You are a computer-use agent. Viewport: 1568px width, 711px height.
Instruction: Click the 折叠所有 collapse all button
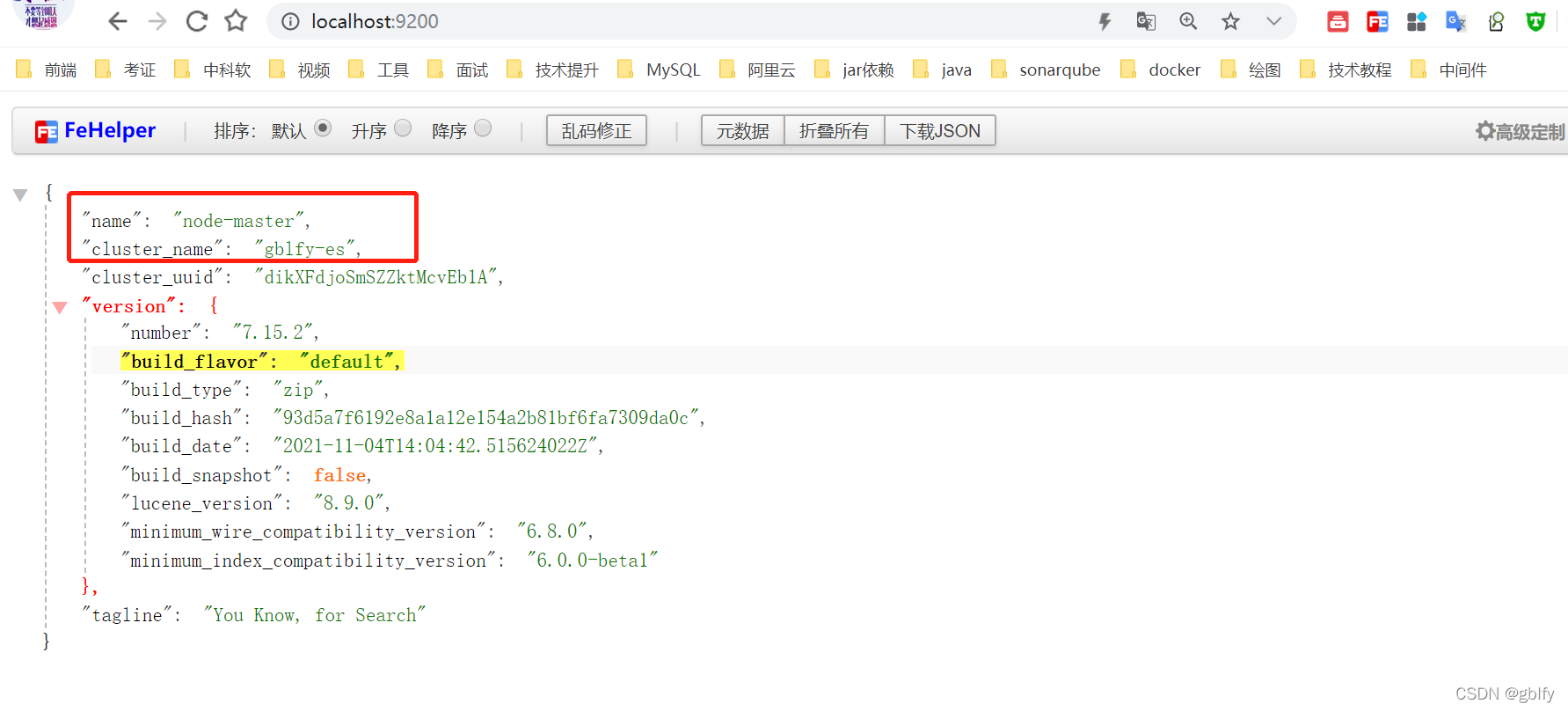pyautogui.click(x=834, y=130)
